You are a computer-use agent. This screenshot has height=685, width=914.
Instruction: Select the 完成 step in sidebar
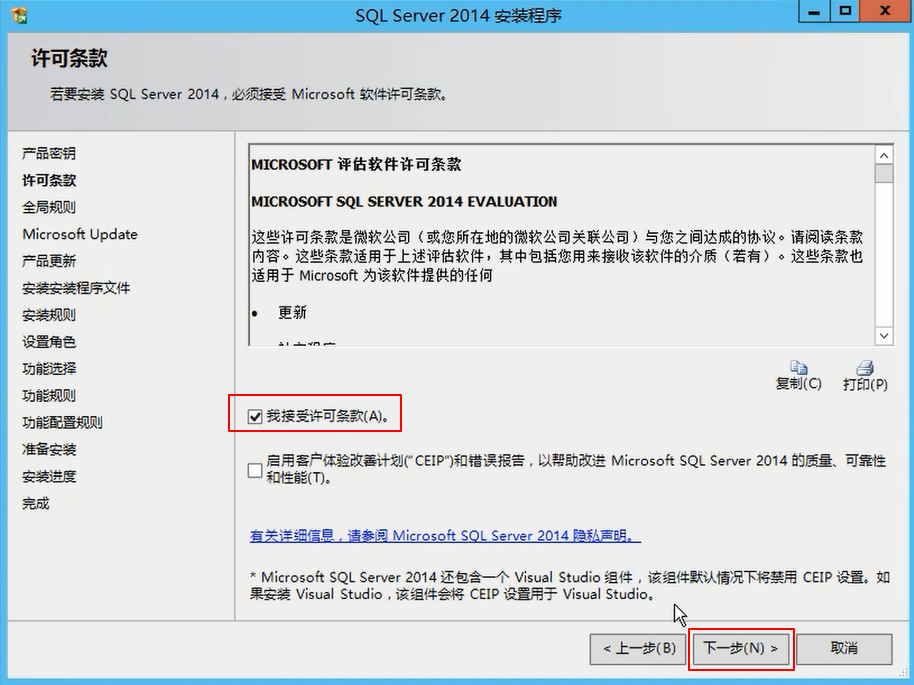point(36,503)
